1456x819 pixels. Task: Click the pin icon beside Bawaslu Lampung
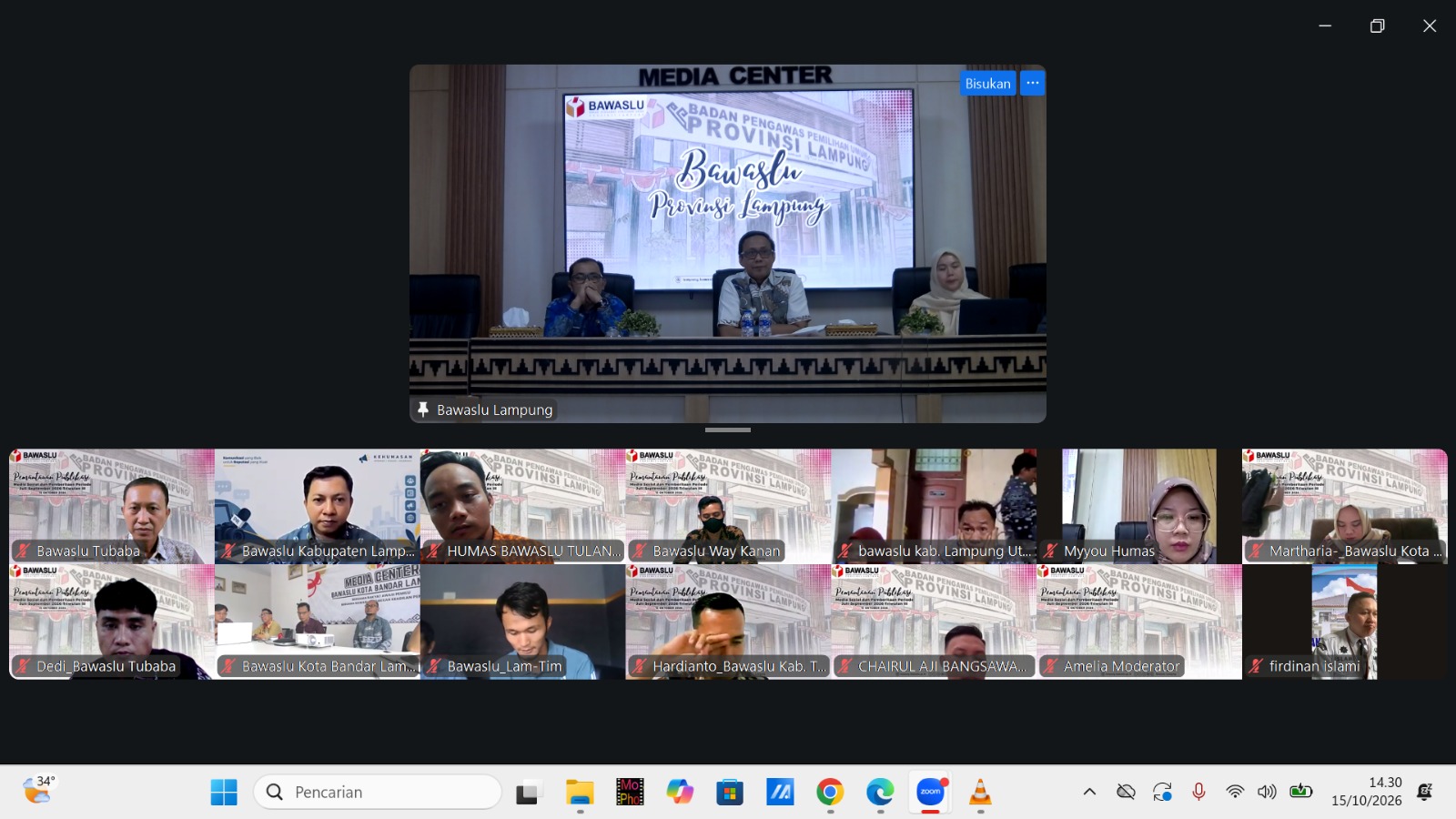tap(423, 409)
